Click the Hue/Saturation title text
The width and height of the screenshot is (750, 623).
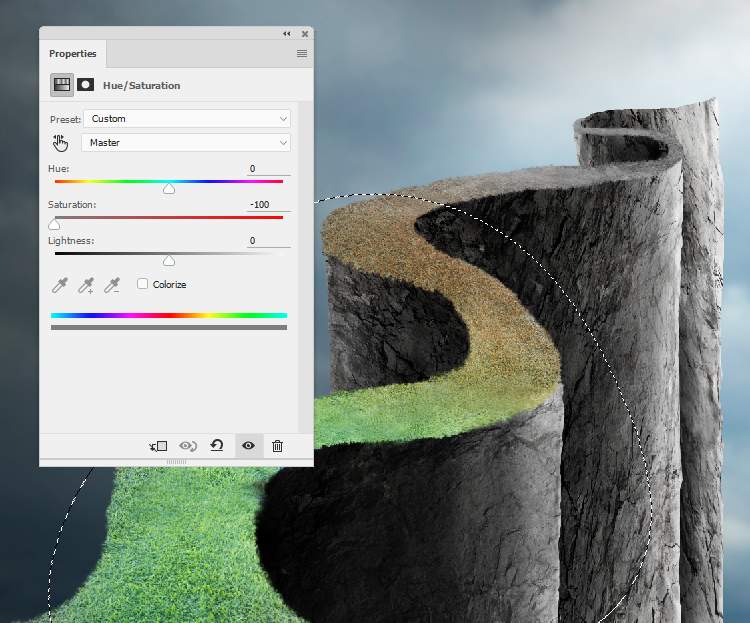pyautogui.click(x=142, y=86)
